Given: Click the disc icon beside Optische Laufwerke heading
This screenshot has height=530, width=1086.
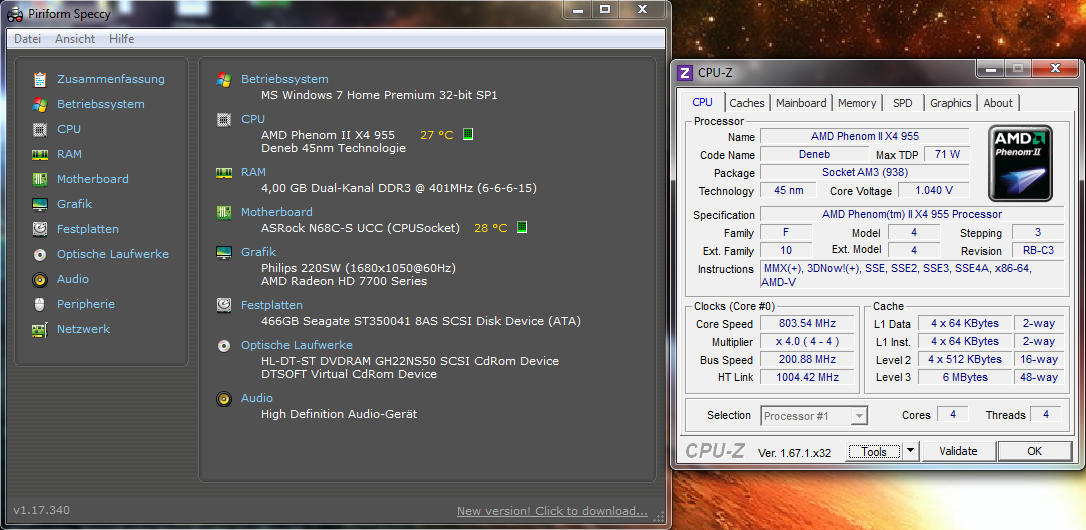Looking at the screenshot, I should (x=224, y=345).
